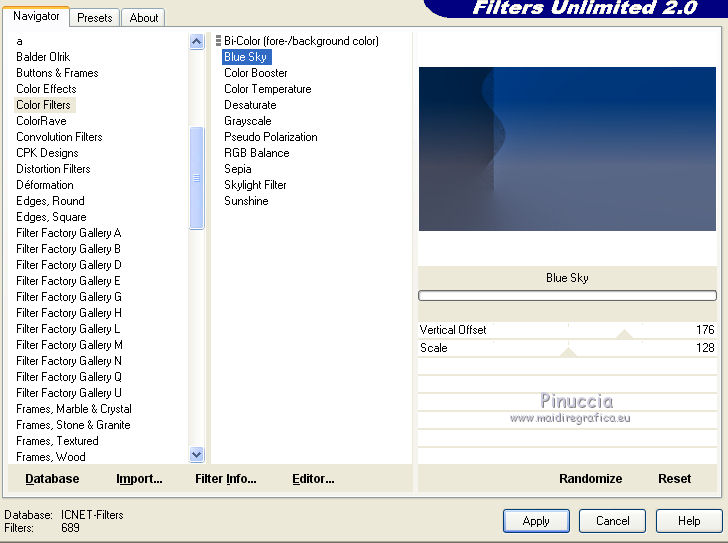The image size is (728, 543).
Task: Select the RGB Balance filter
Action: (x=257, y=153)
